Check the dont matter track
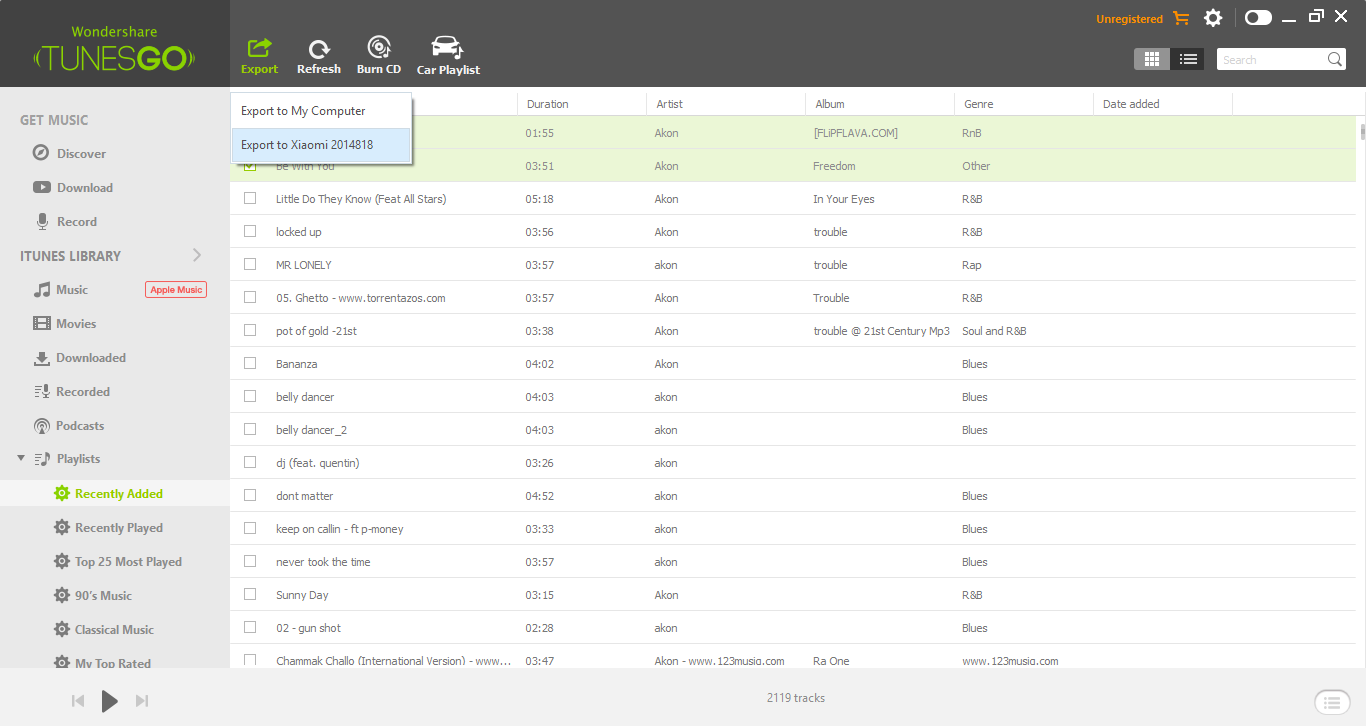 point(250,496)
